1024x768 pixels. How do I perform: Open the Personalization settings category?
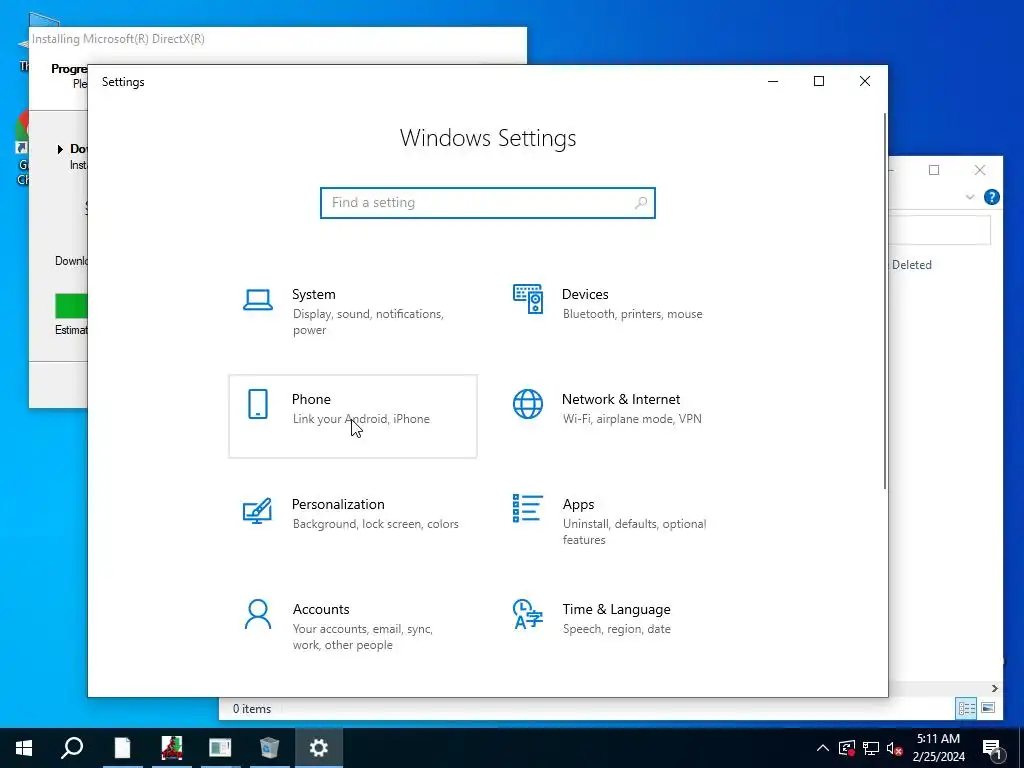click(353, 522)
